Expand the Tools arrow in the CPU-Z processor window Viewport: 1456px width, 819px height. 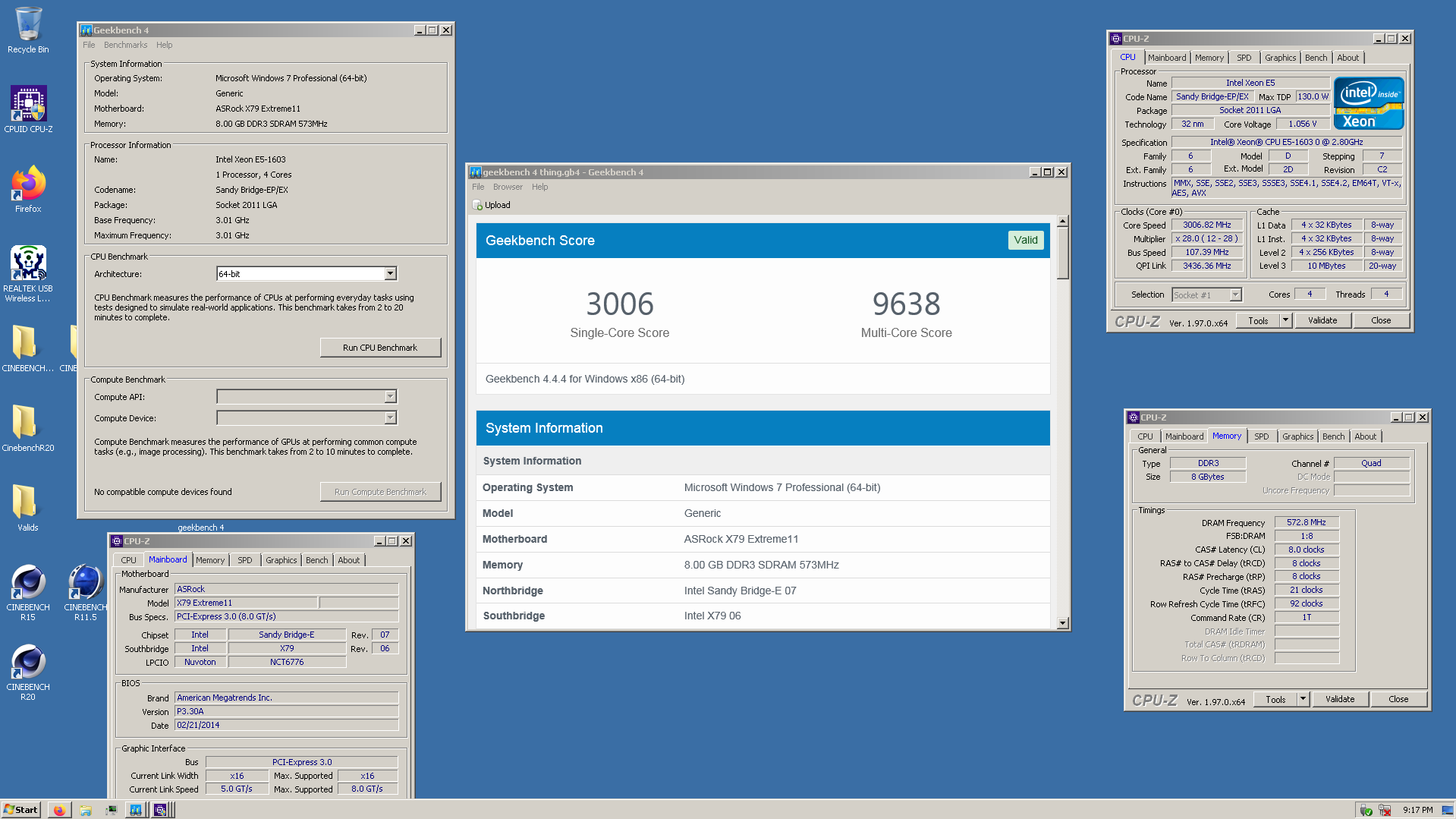point(1285,320)
